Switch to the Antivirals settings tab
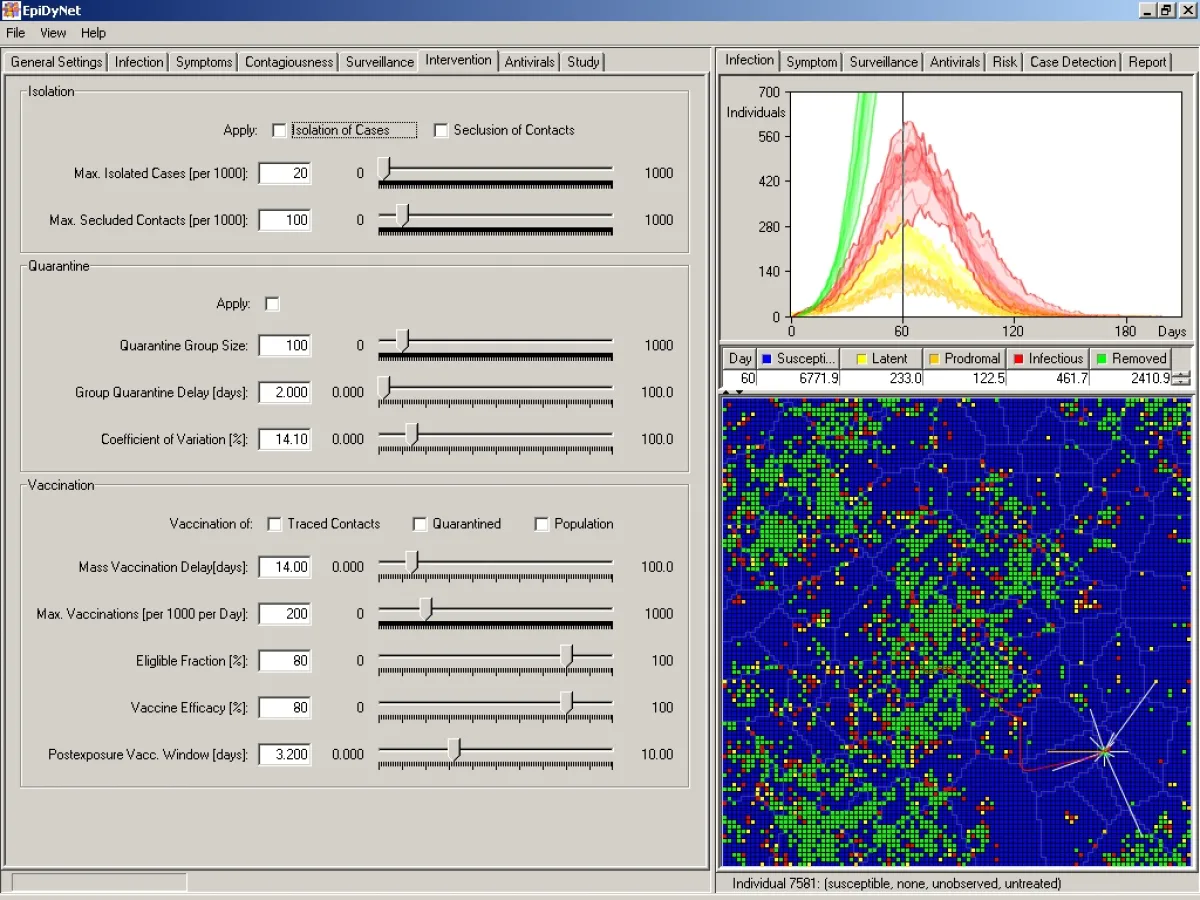The width and height of the screenshot is (1200, 900). point(529,62)
